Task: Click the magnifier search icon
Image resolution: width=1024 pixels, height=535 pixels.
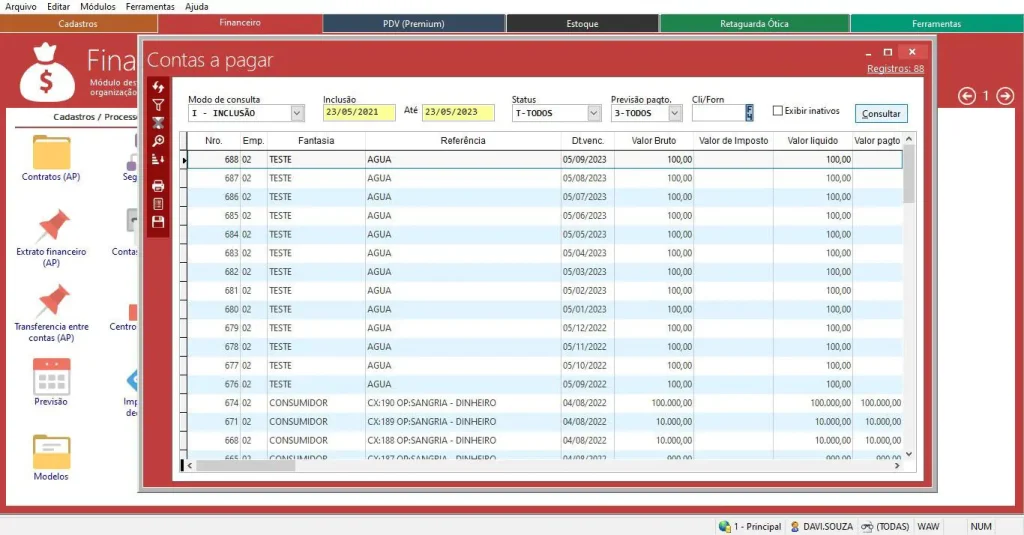Action: 158,141
